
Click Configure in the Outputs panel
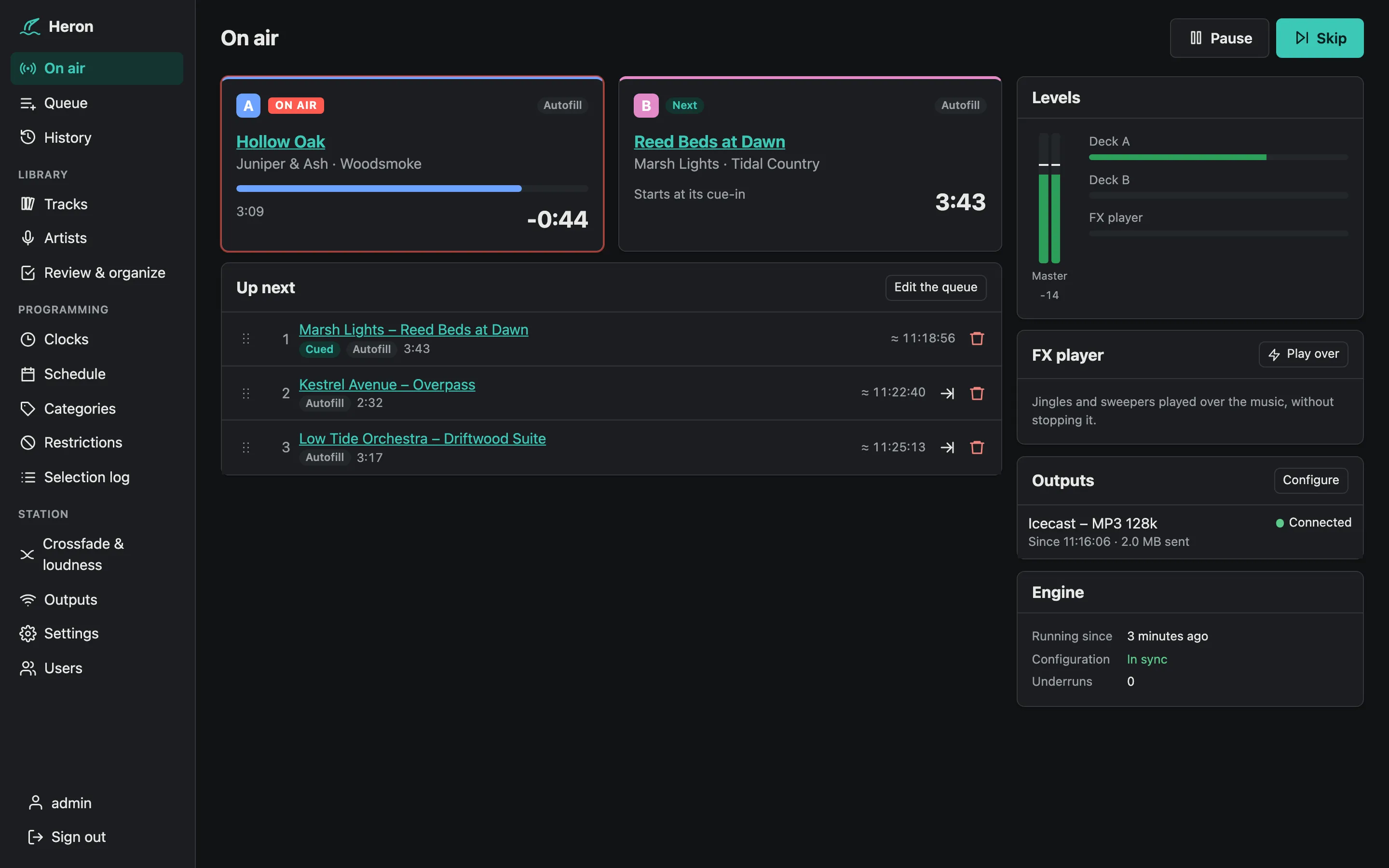coord(1310,480)
